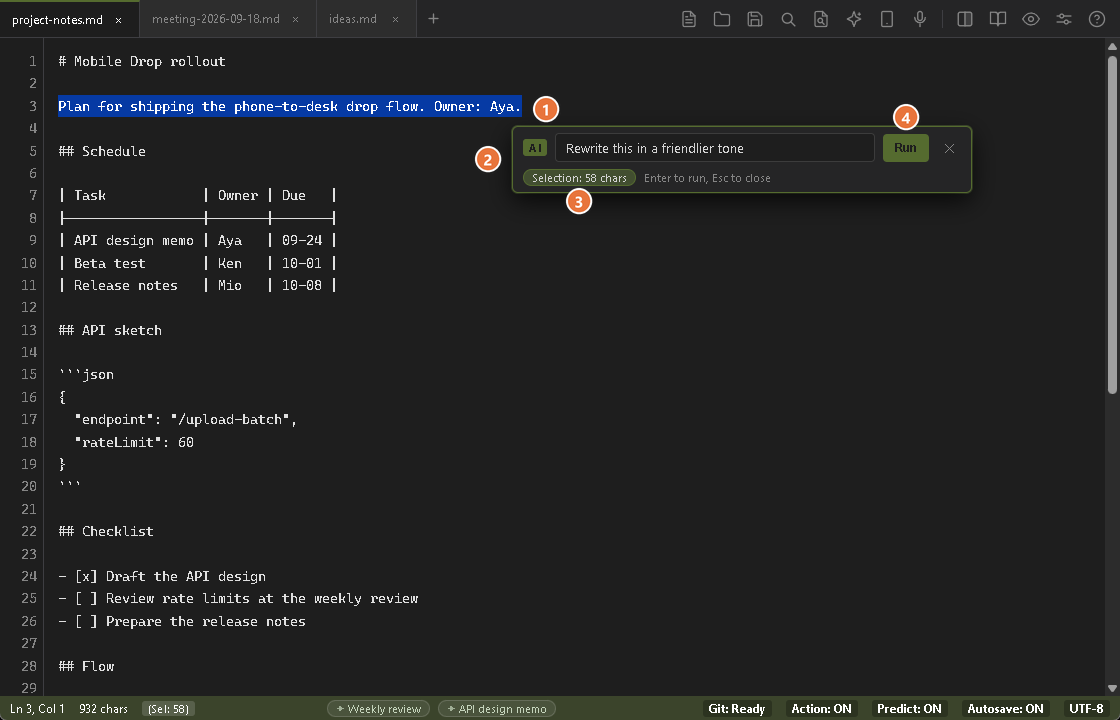Image resolution: width=1120 pixels, height=720 pixels.
Task: Open AI sparkle assistant icon
Action: click(854, 19)
